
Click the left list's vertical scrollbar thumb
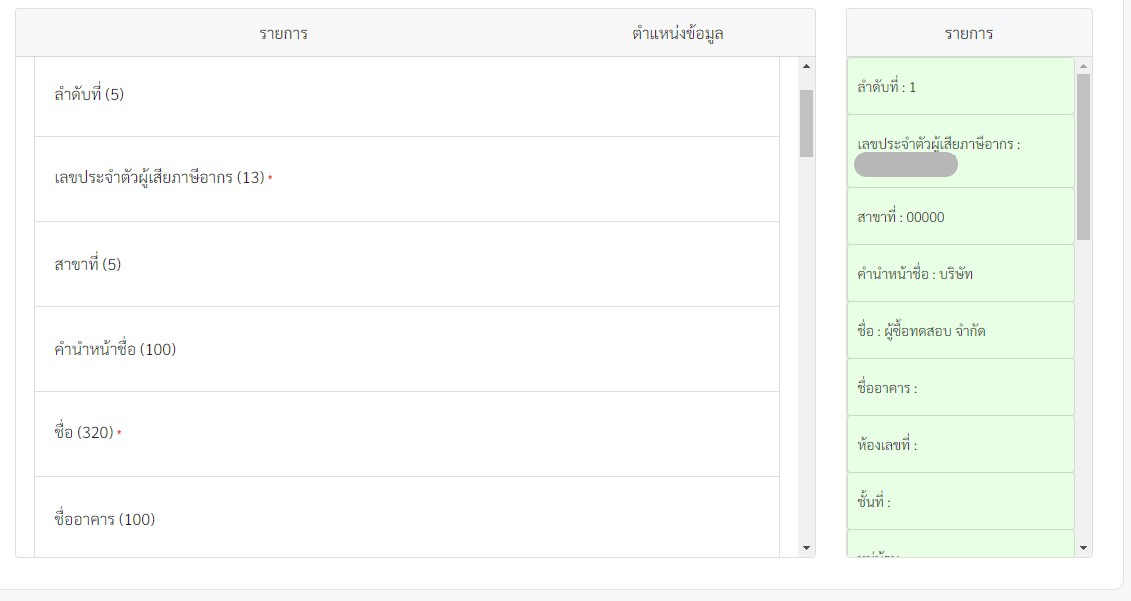[806, 123]
